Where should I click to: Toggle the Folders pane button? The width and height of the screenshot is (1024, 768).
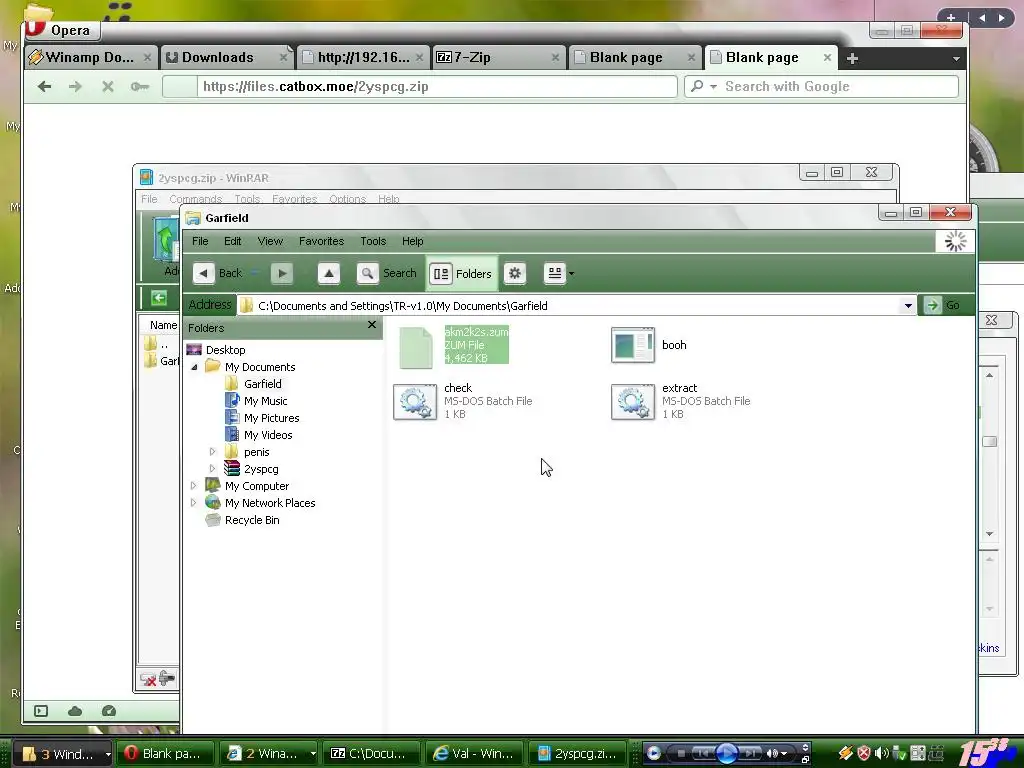click(x=462, y=274)
